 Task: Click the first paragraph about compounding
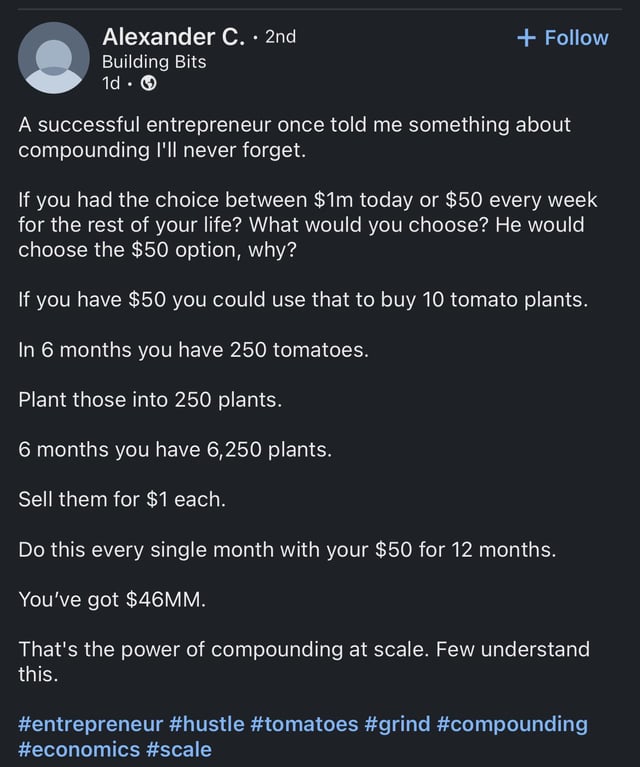[294, 137]
